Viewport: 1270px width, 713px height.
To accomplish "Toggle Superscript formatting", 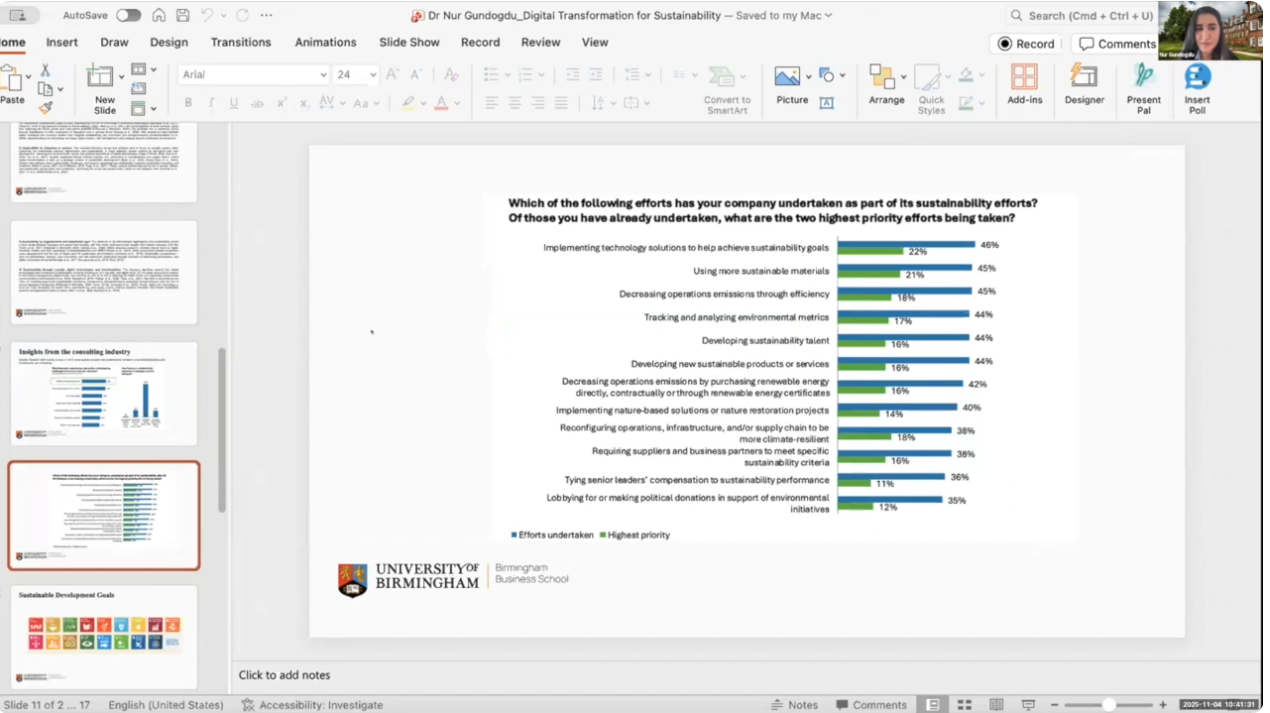I will click(281, 103).
